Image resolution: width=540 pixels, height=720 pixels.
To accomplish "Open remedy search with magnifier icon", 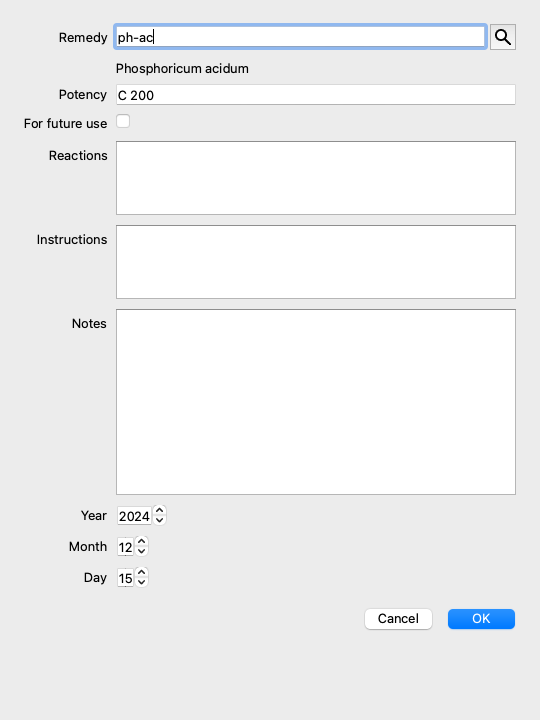I will coord(503,37).
